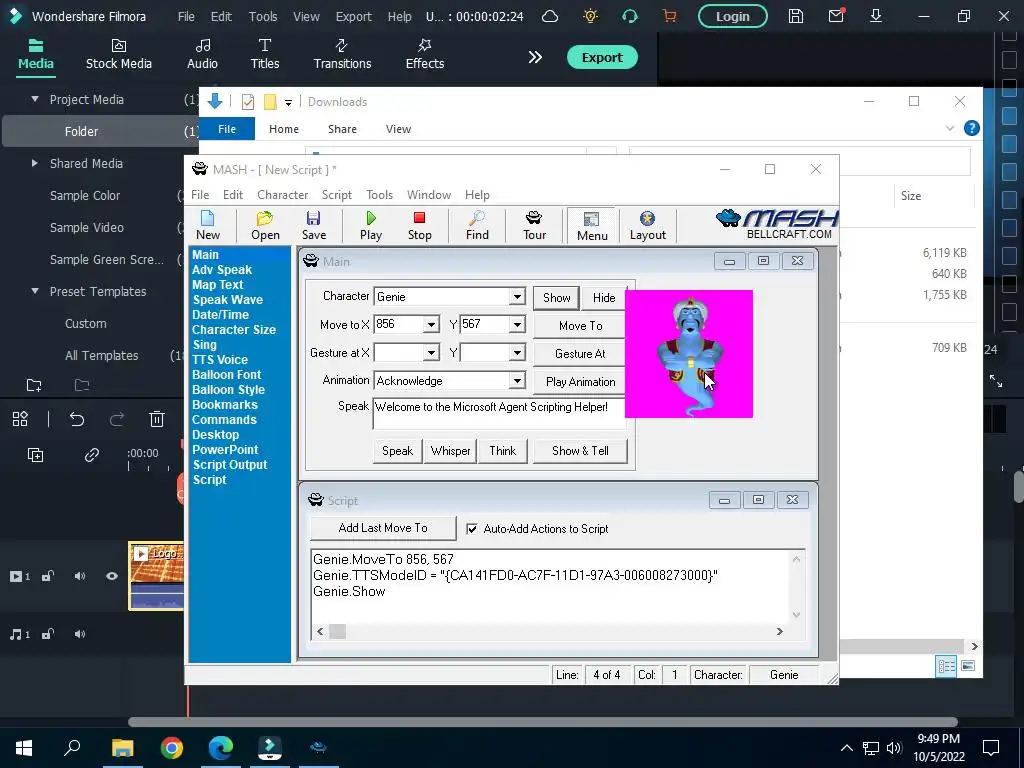
Task: Click Filmora link icon above timeline
Action: (91, 455)
